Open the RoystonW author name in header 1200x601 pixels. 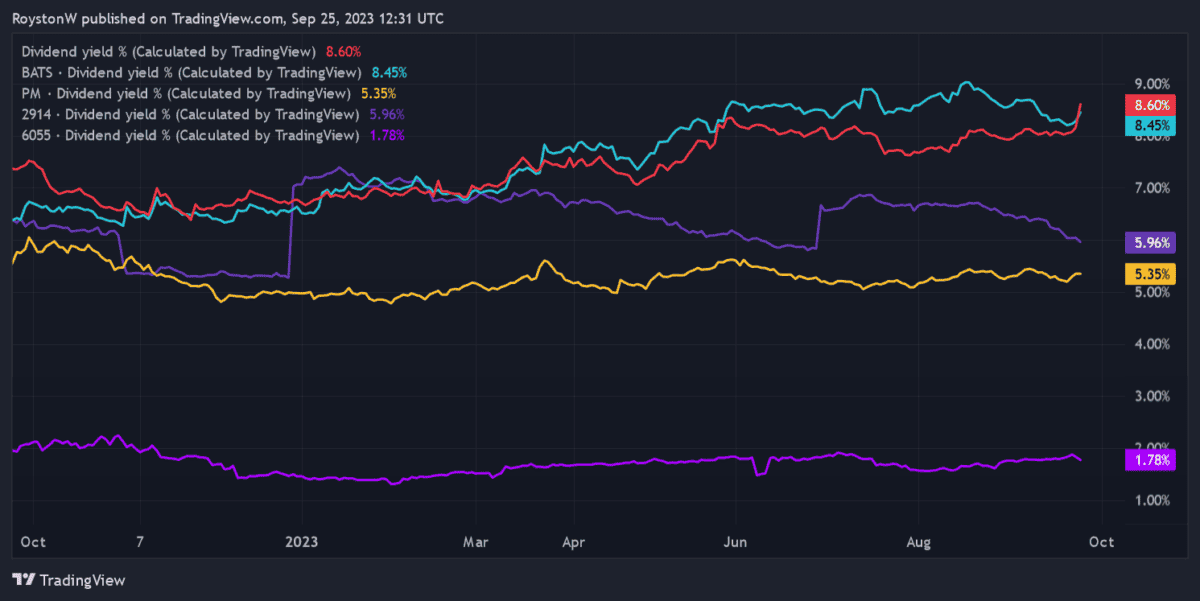pos(45,19)
